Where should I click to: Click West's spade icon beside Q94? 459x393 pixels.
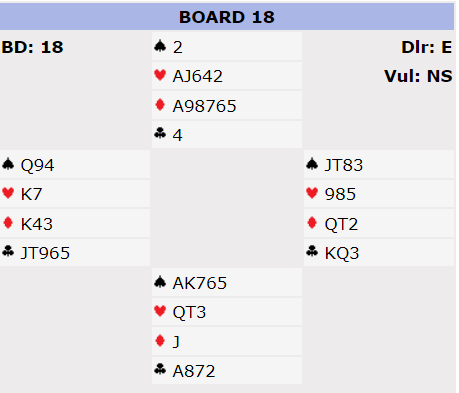8,164
